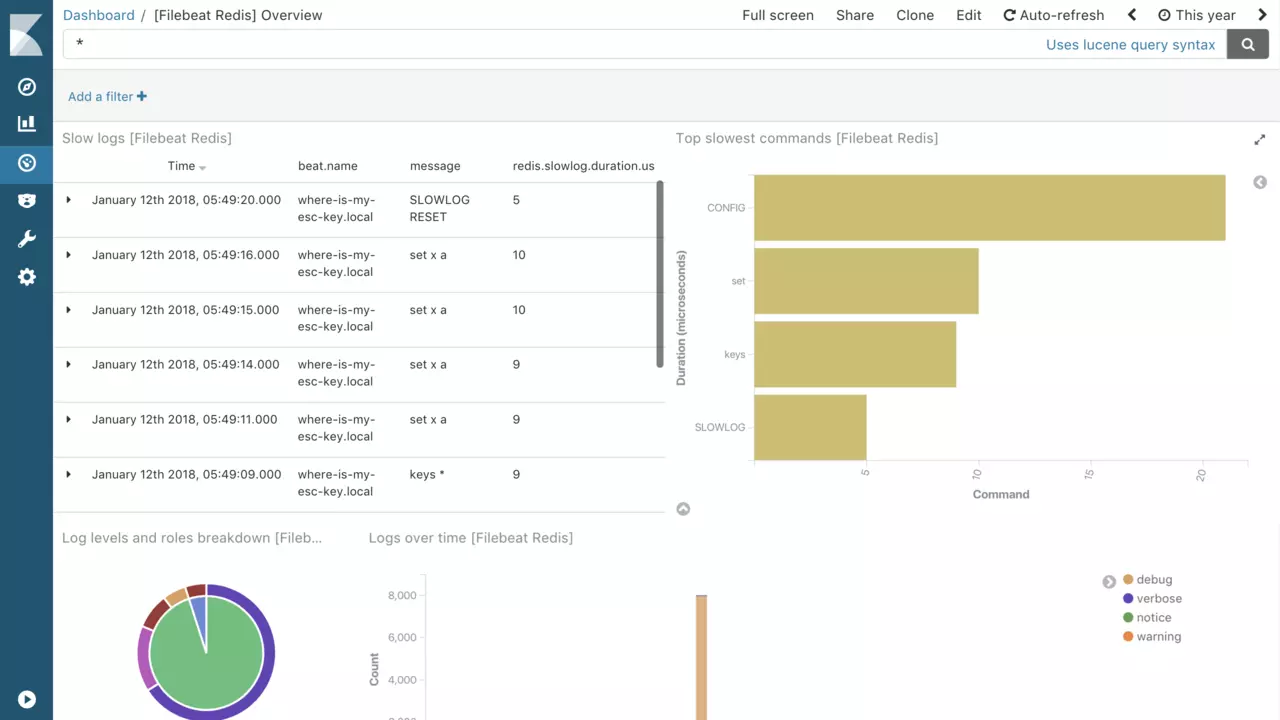Open Visualize via the bar chart sidebar icon

(x=27, y=124)
